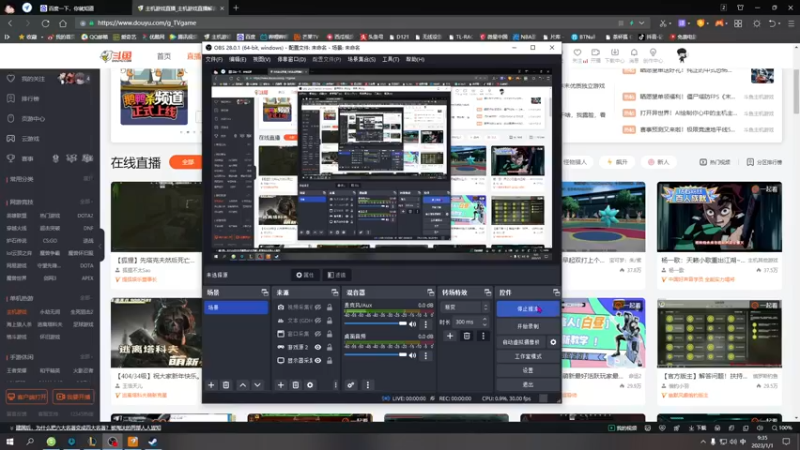800x450 pixels.
Task: Click the blue Stop Streaming button in OBS
Action: (528, 309)
